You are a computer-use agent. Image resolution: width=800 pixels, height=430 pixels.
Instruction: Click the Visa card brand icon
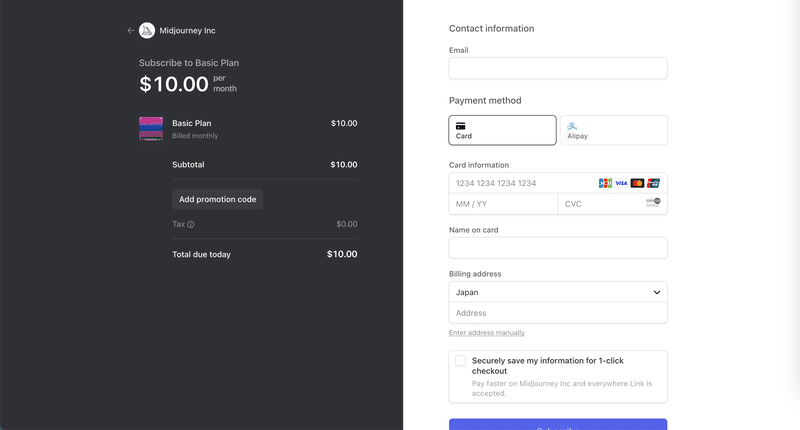click(621, 183)
